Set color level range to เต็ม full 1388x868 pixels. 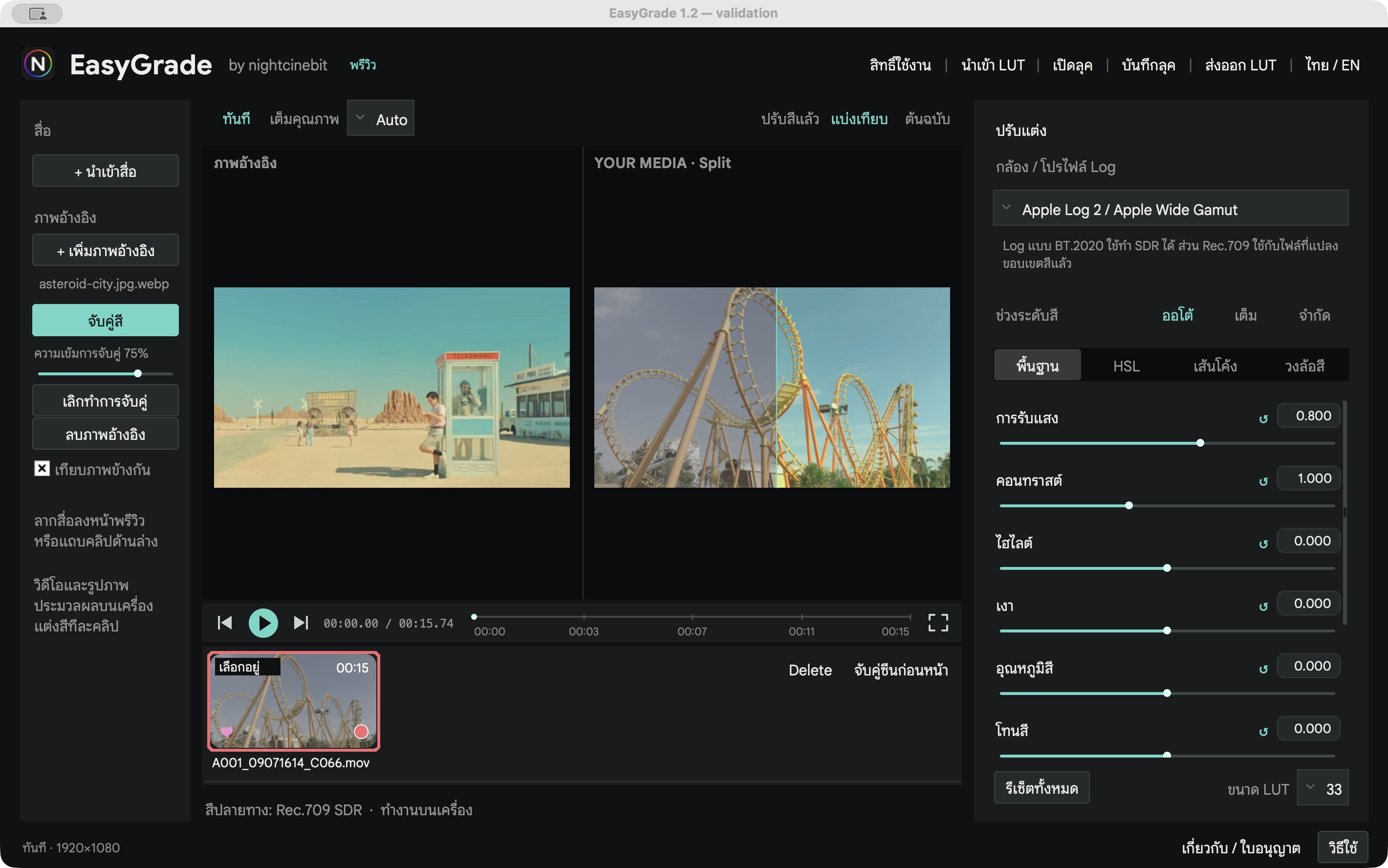point(1246,315)
